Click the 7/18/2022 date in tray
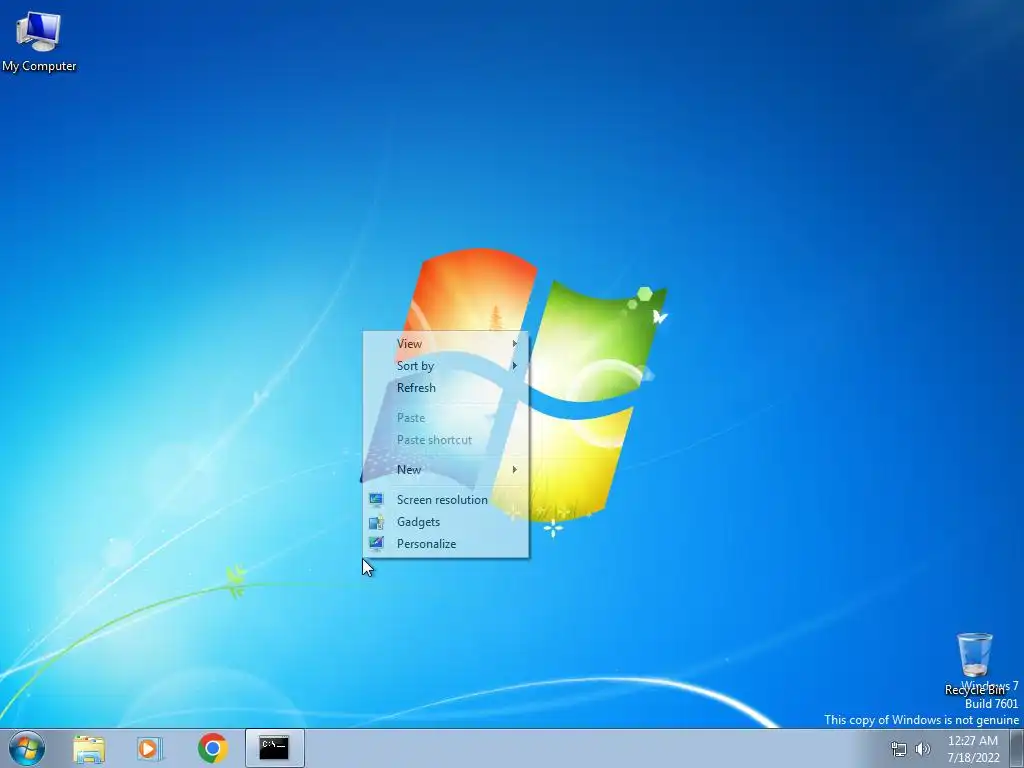1024x768 pixels. [x=973, y=758]
